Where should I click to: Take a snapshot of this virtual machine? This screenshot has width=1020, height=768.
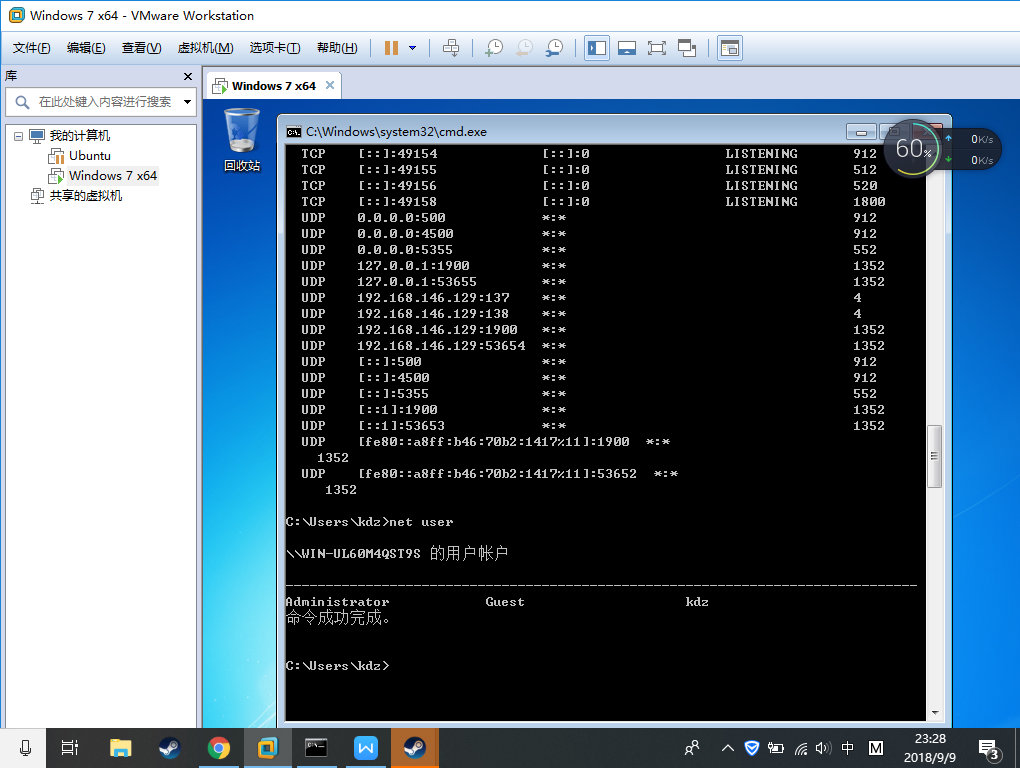click(493, 48)
